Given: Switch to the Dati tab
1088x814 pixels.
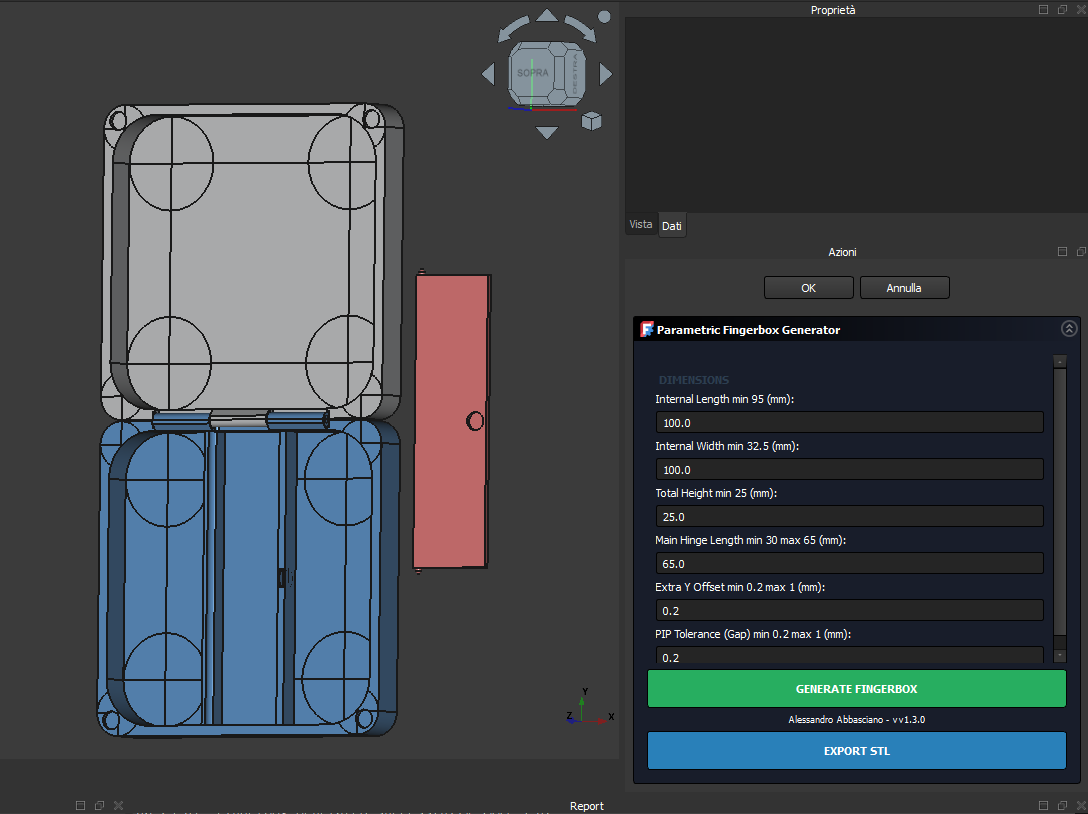Looking at the screenshot, I should [x=672, y=226].
